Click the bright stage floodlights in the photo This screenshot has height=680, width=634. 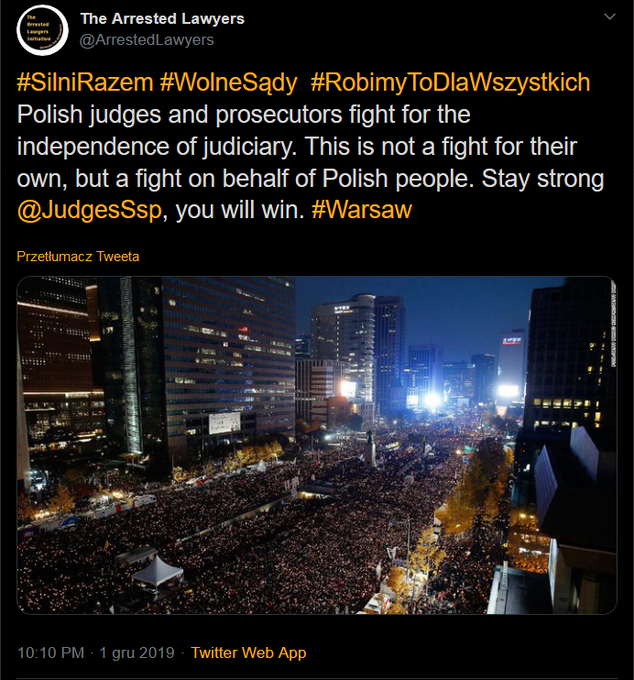click(432, 399)
